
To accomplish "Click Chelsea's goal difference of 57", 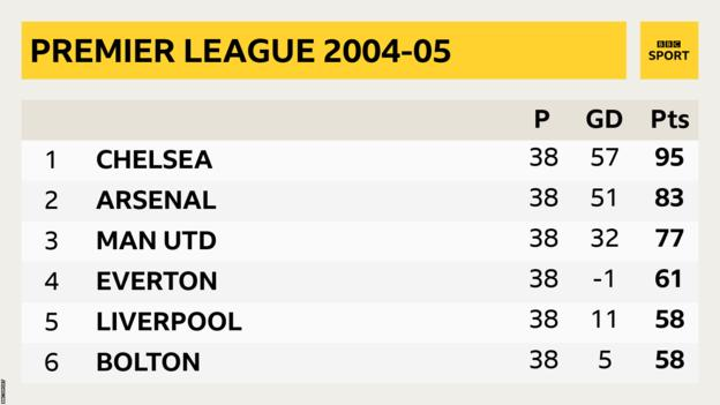I will tap(604, 160).
